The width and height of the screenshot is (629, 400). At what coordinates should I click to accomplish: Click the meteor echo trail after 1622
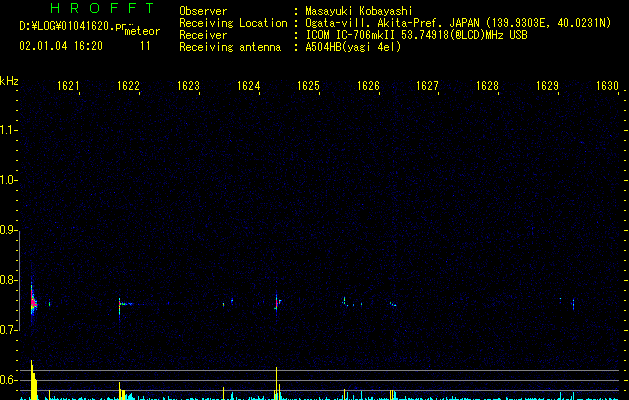point(127,304)
